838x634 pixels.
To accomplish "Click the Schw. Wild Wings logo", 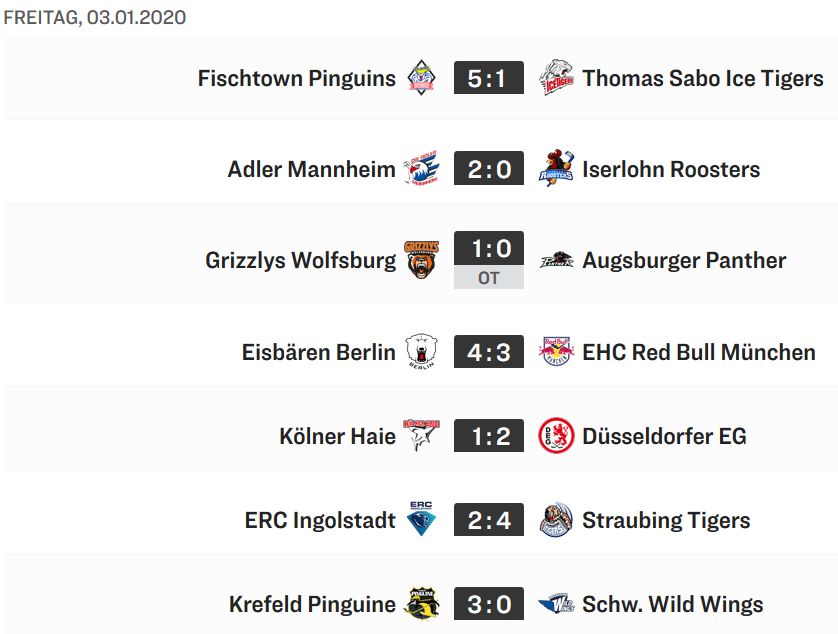I will tap(556, 604).
